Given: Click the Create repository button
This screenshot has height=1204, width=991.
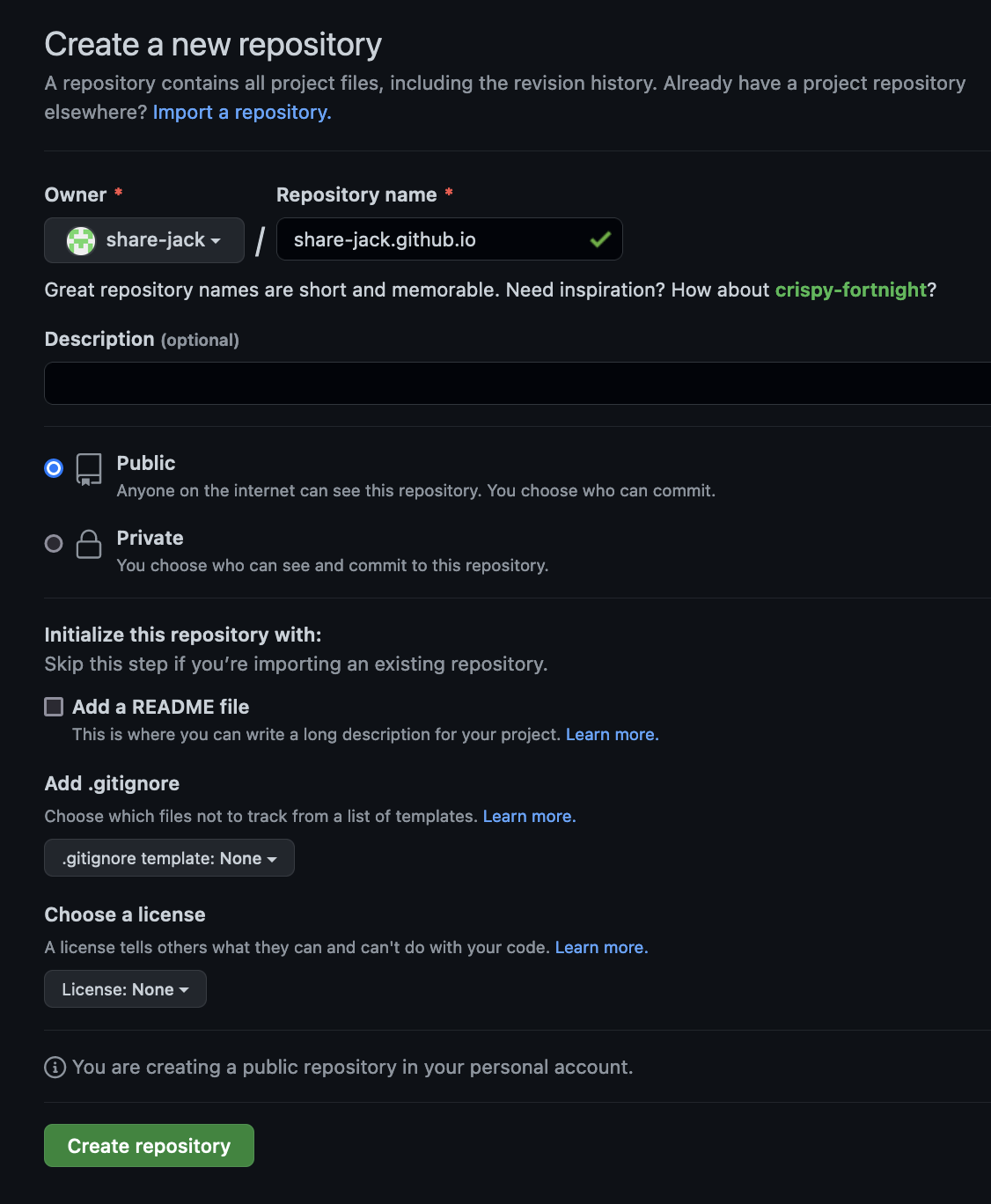Looking at the screenshot, I should tap(149, 1146).
